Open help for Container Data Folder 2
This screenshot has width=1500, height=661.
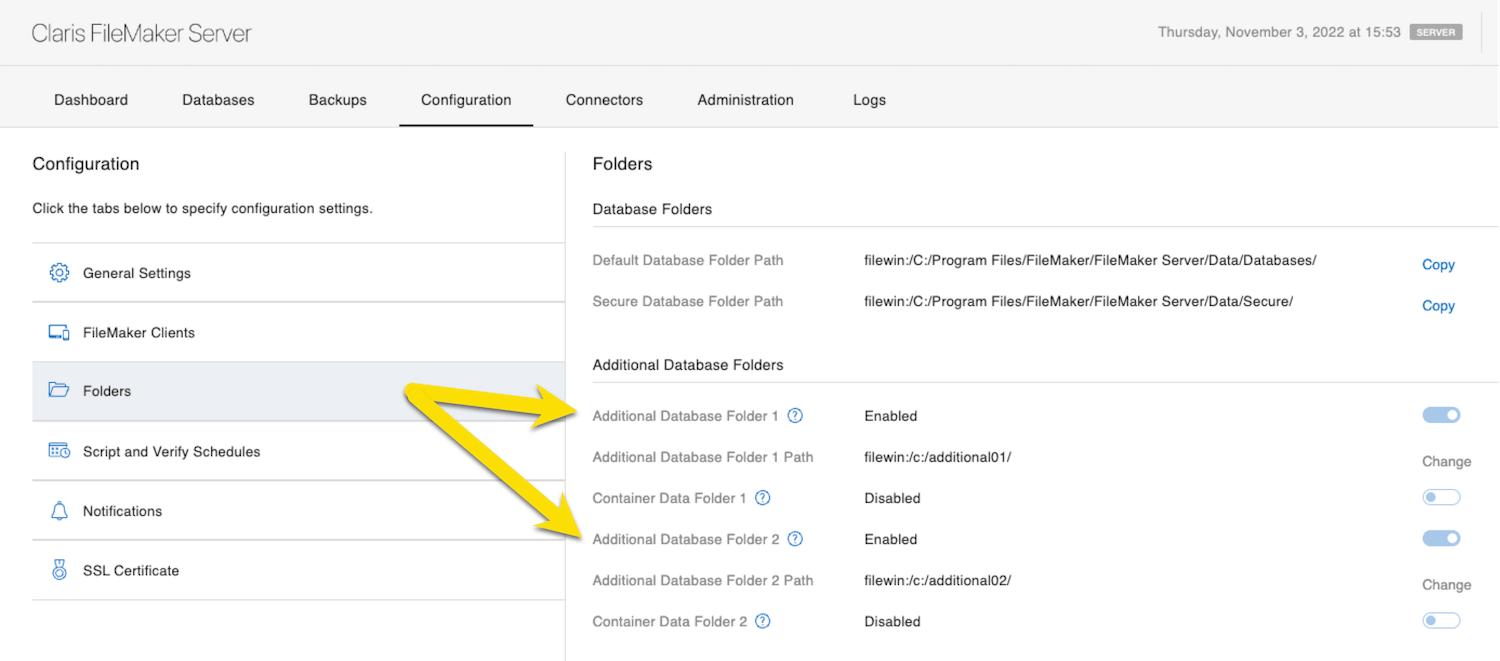pos(763,621)
